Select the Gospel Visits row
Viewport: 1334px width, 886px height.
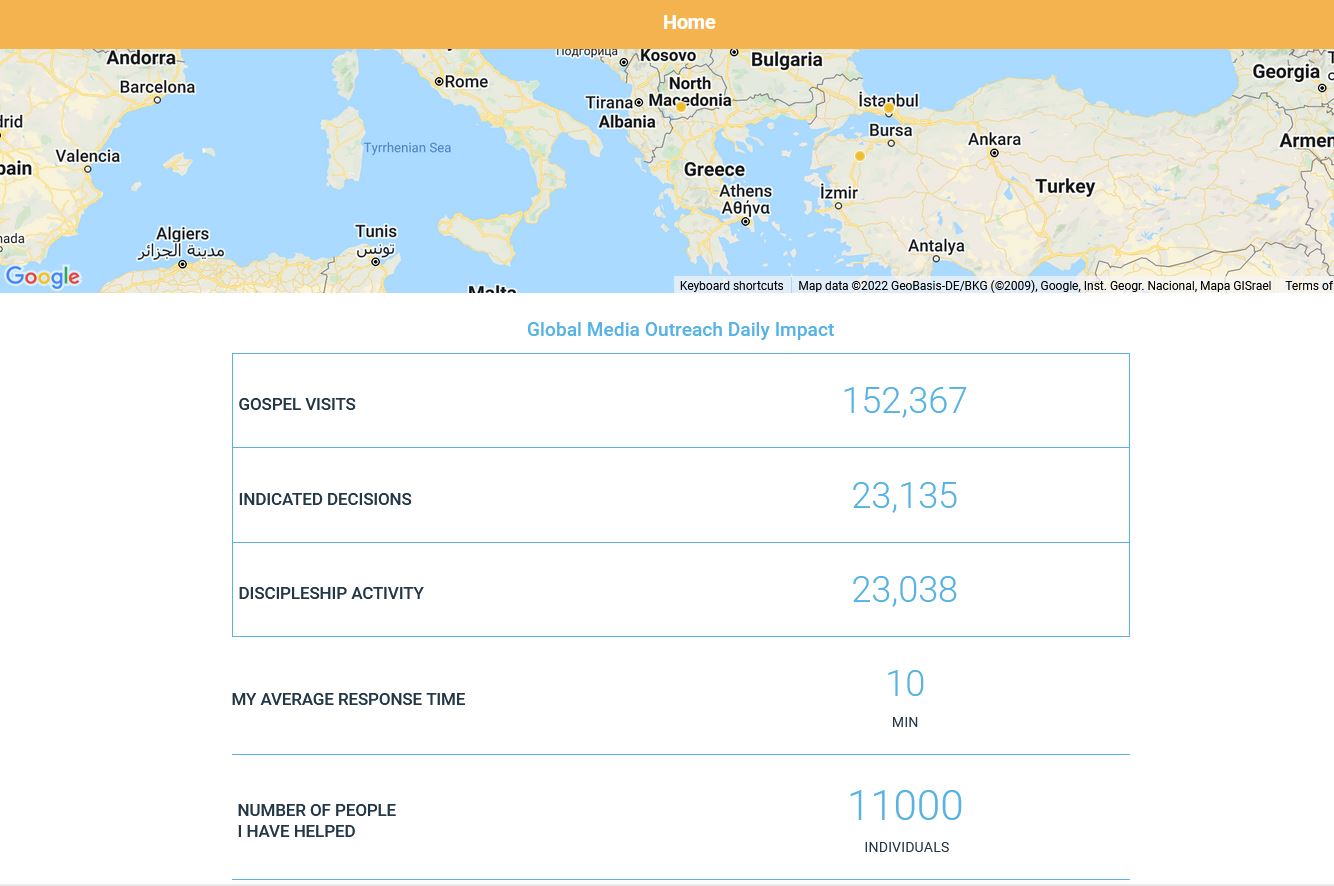coord(680,401)
